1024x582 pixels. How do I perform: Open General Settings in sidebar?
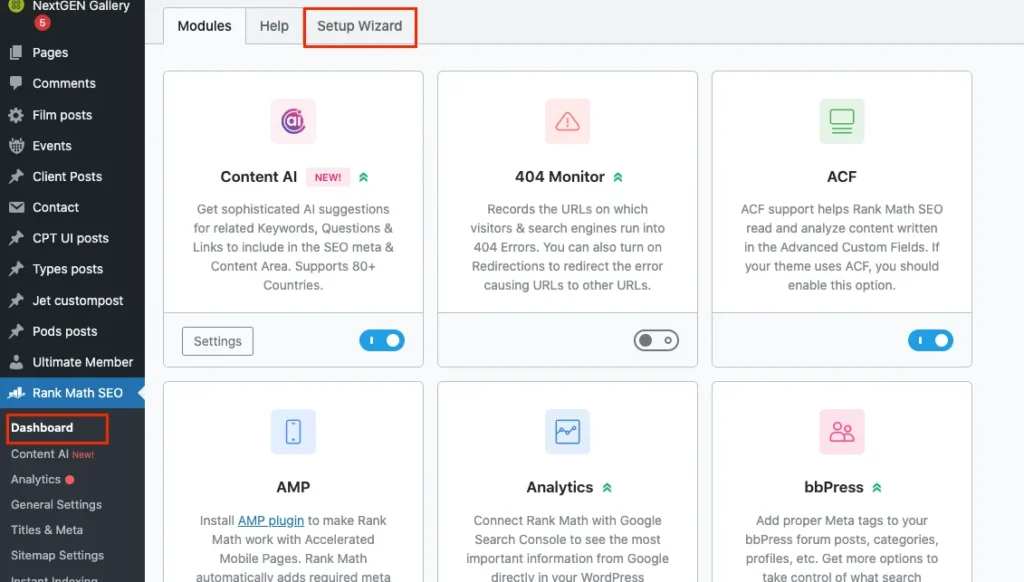[x=56, y=505]
